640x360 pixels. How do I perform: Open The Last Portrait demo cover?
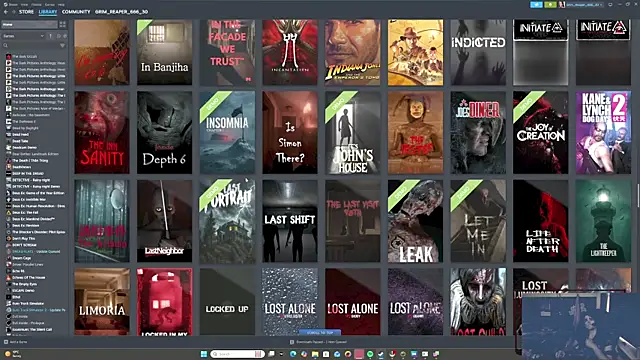(227, 221)
